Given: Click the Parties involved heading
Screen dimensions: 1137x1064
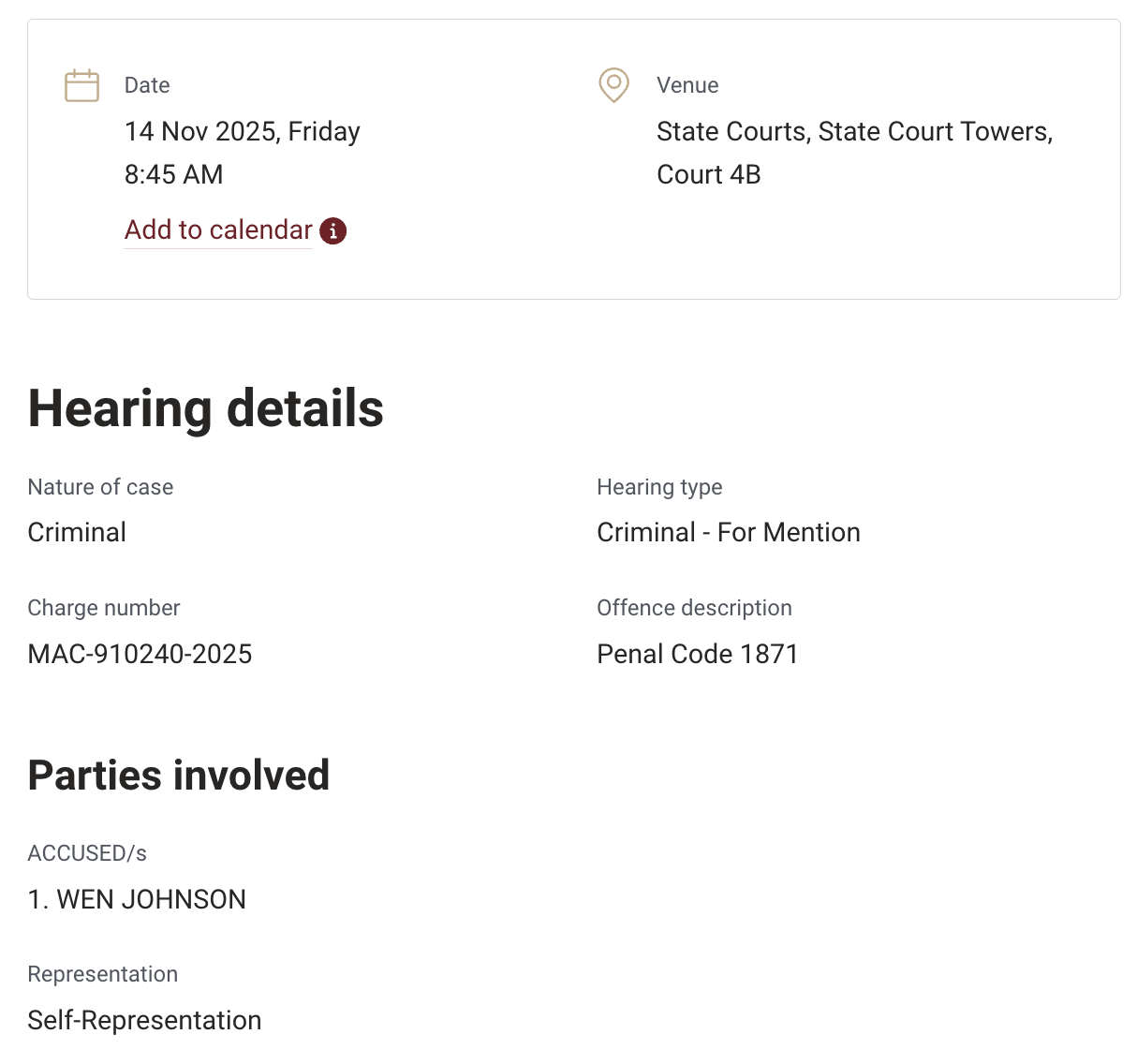Looking at the screenshot, I should (178, 776).
